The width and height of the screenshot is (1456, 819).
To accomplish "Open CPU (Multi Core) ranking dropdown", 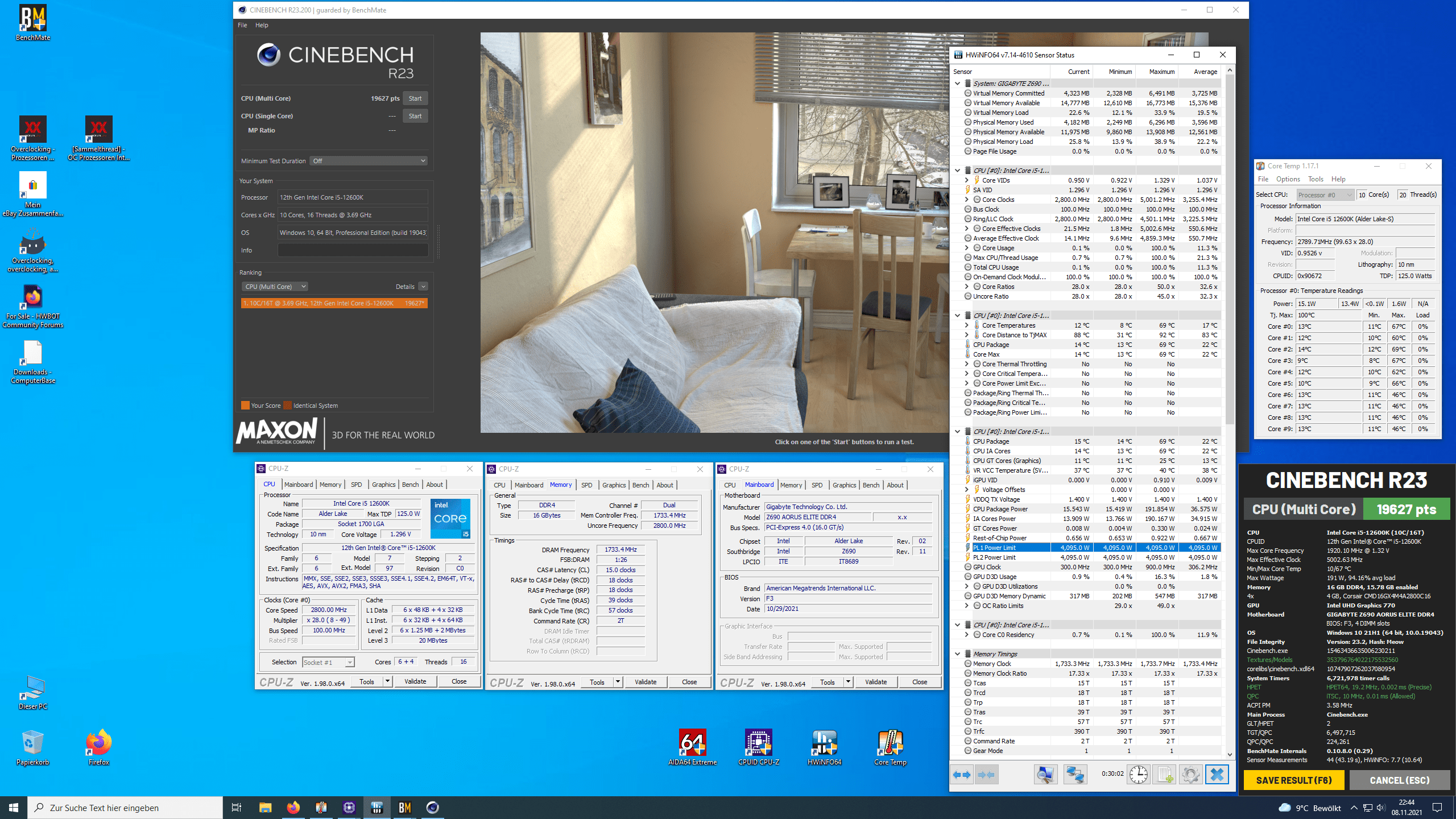I will tap(275, 287).
